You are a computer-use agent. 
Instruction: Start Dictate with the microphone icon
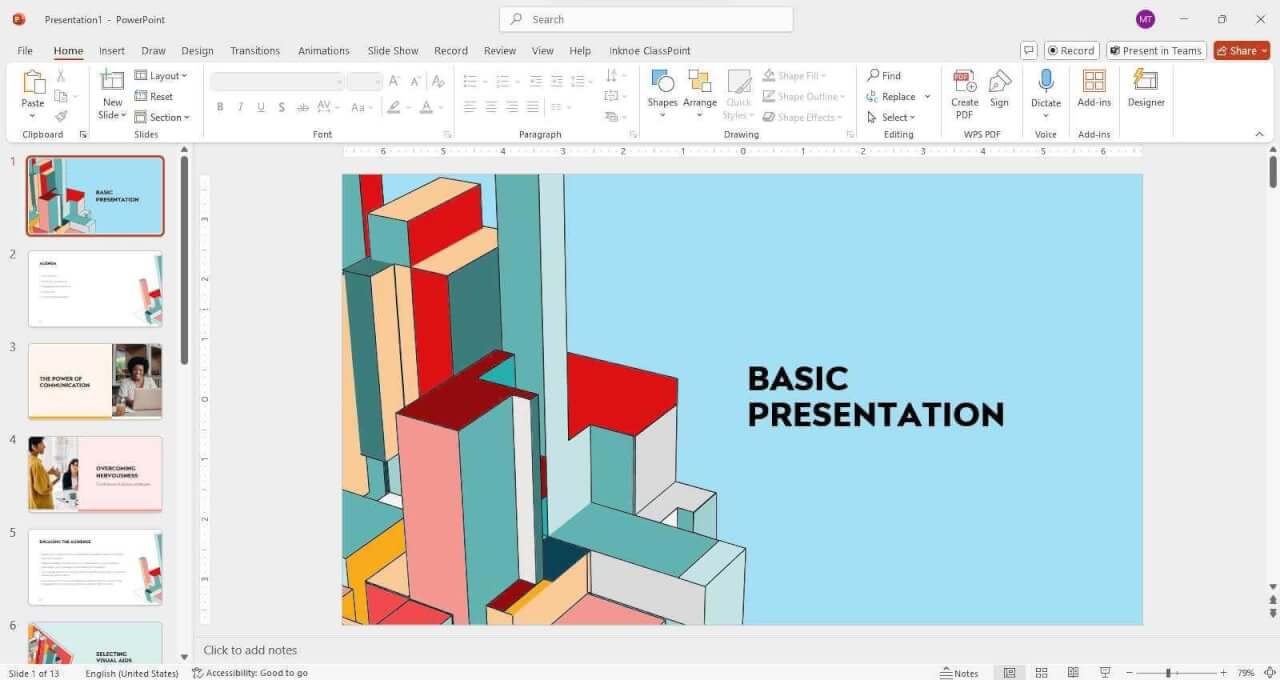1046,82
